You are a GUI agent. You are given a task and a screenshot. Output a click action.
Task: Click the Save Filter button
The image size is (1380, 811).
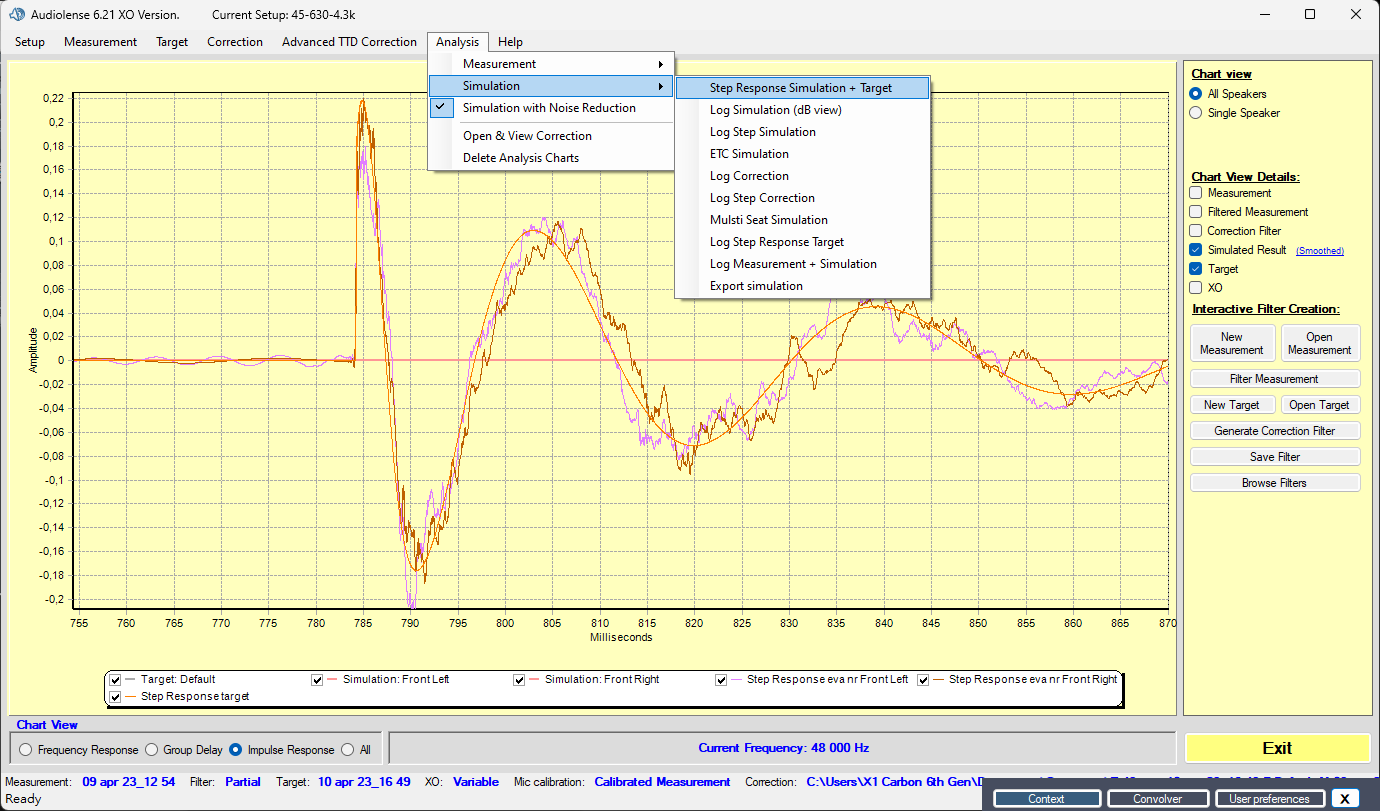1275,457
